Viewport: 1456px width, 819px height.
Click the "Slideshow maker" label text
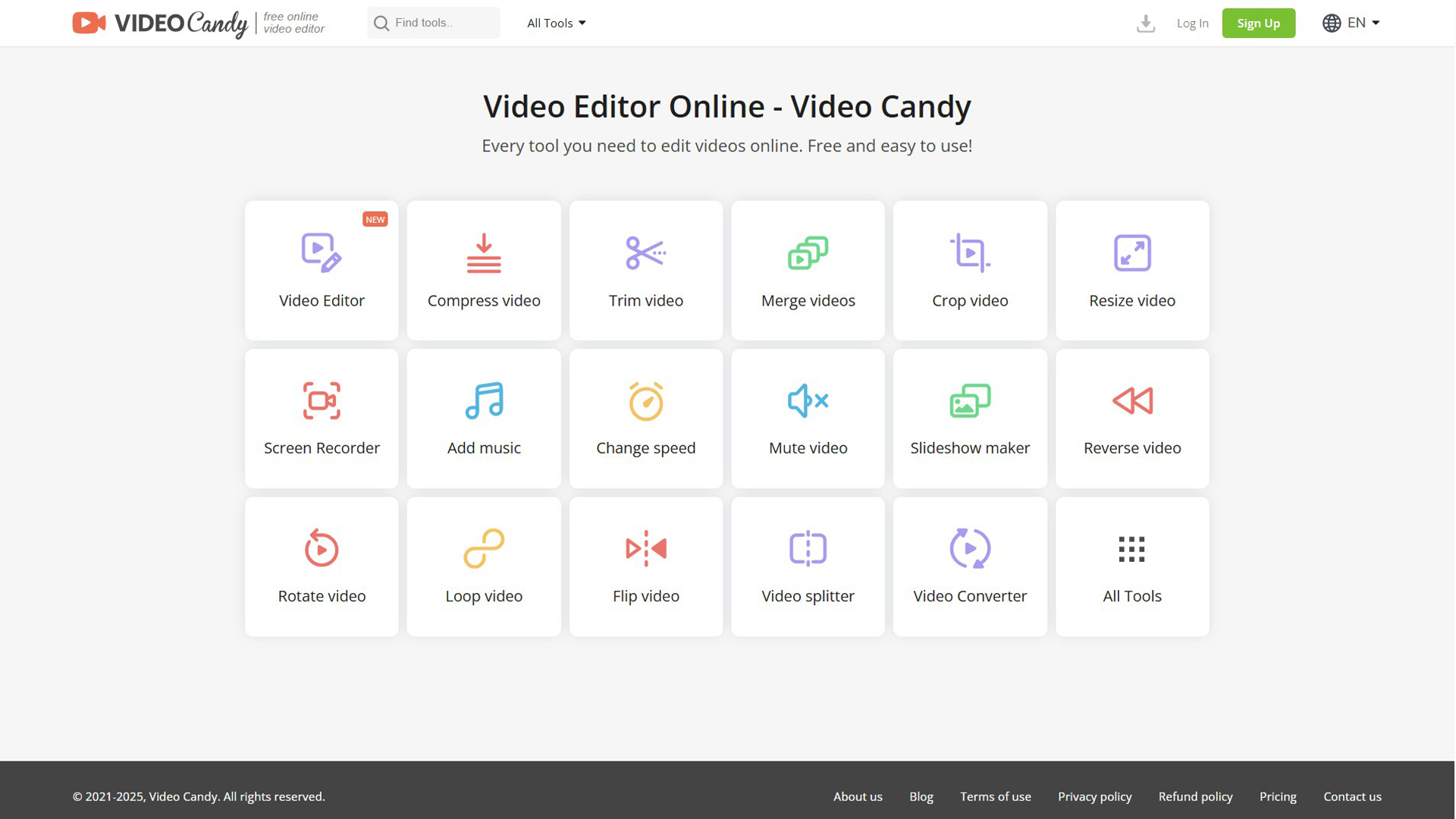pyautogui.click(x=970, y=447)
